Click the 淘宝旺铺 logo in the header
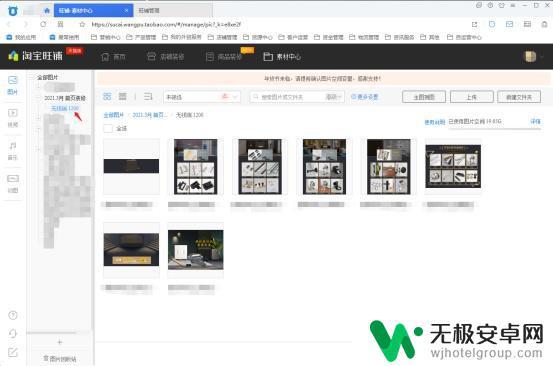 coord(35,56)
